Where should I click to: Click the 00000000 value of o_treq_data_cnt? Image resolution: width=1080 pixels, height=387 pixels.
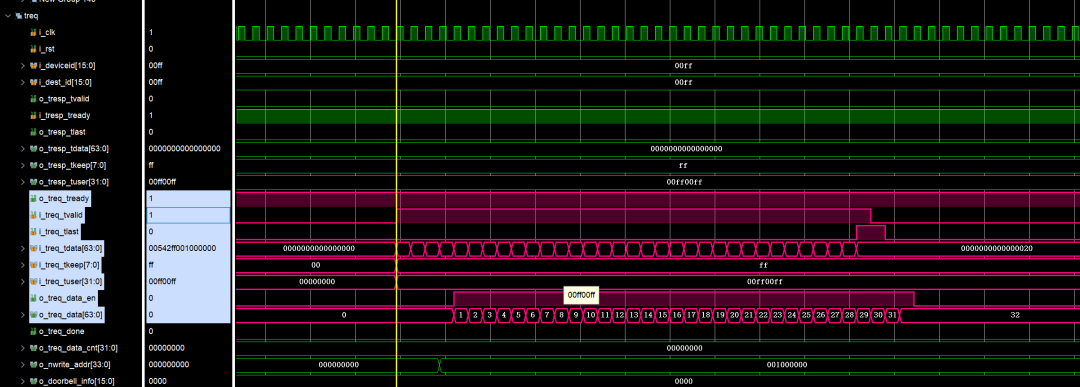click(166, 348)
